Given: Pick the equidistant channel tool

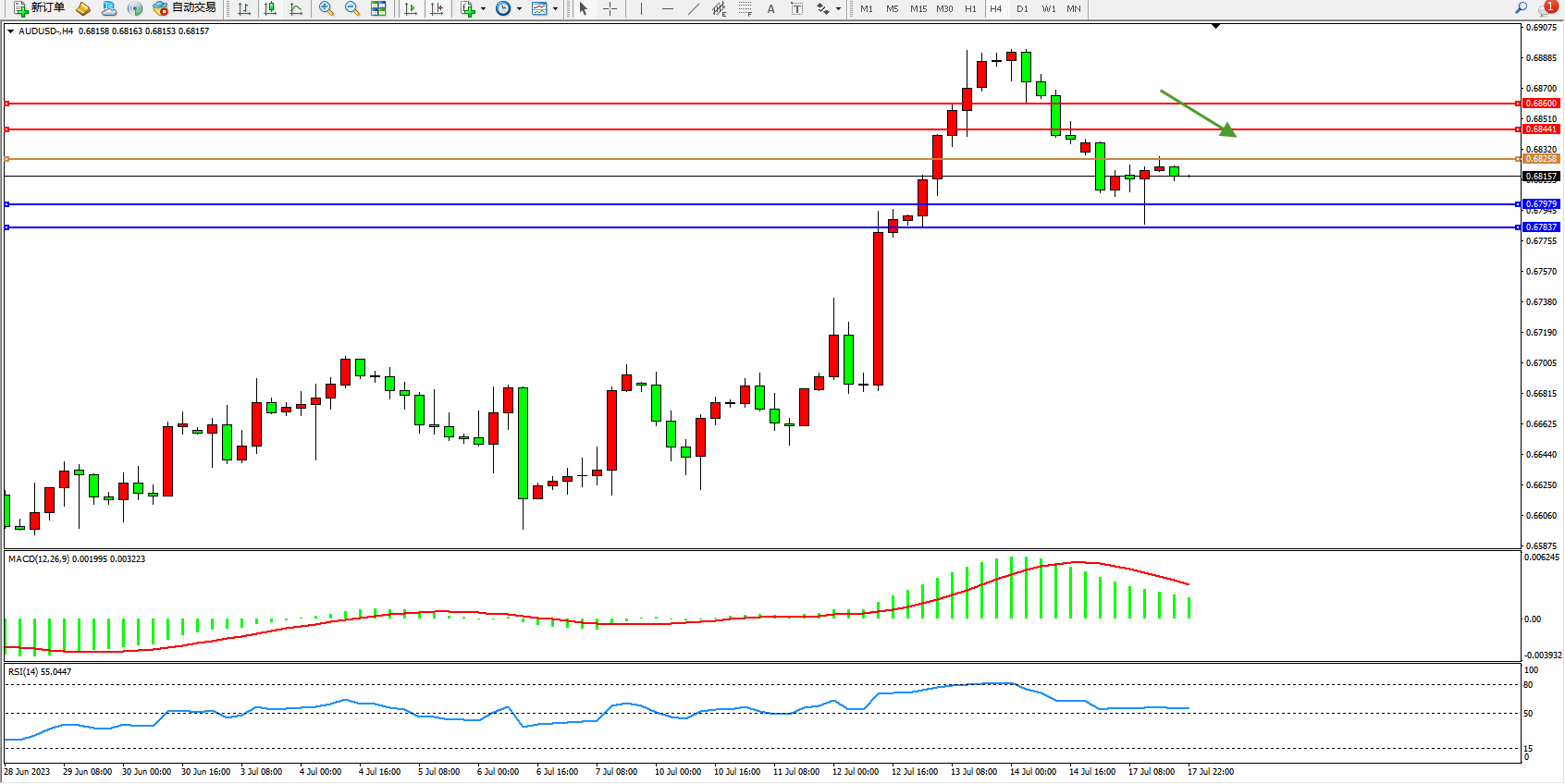Looking at the screenshot, I should (x=720, y=8).
